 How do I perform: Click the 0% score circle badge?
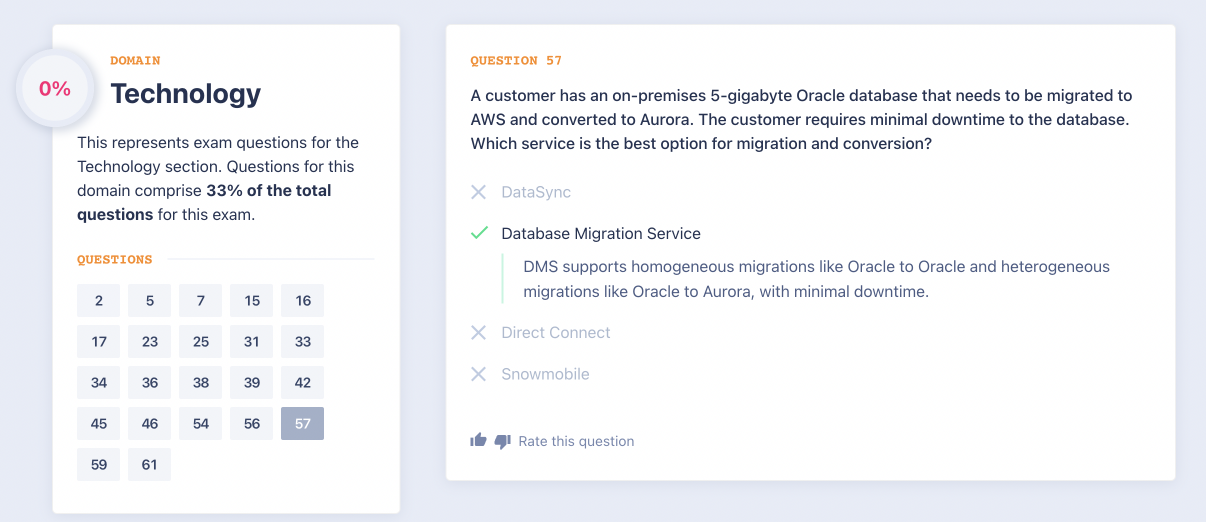pos(55,89)
